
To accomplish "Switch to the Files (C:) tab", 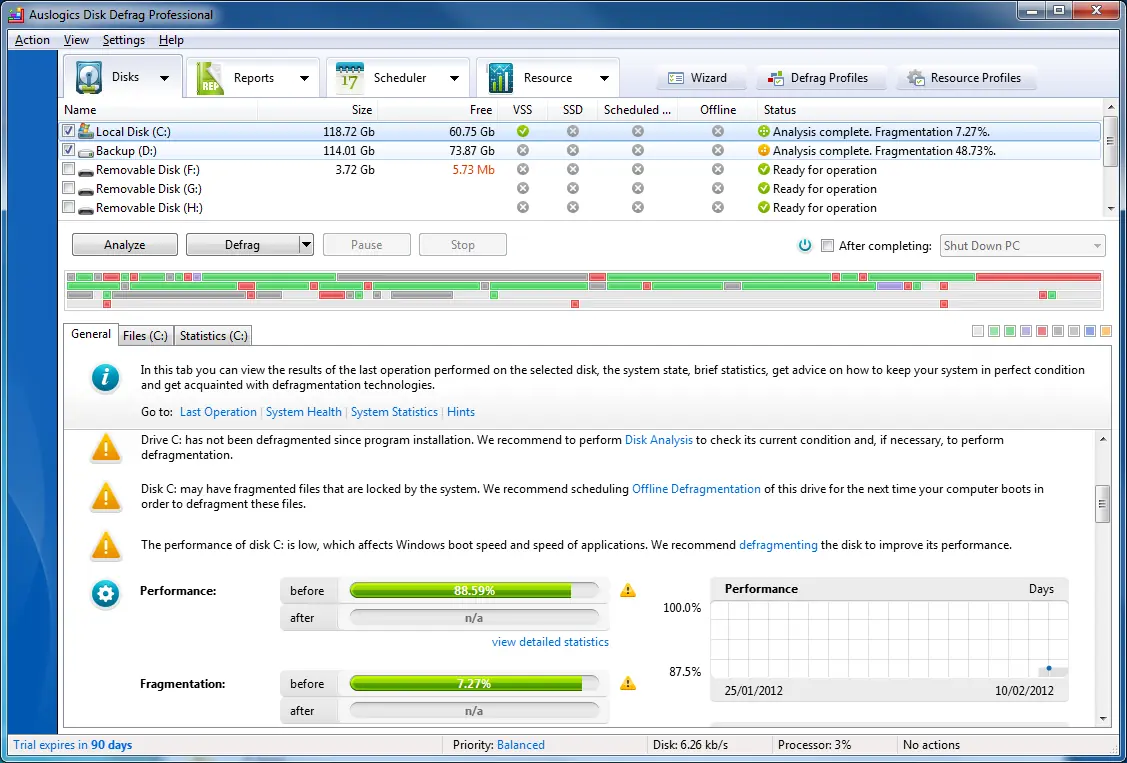I will [145, 336].
